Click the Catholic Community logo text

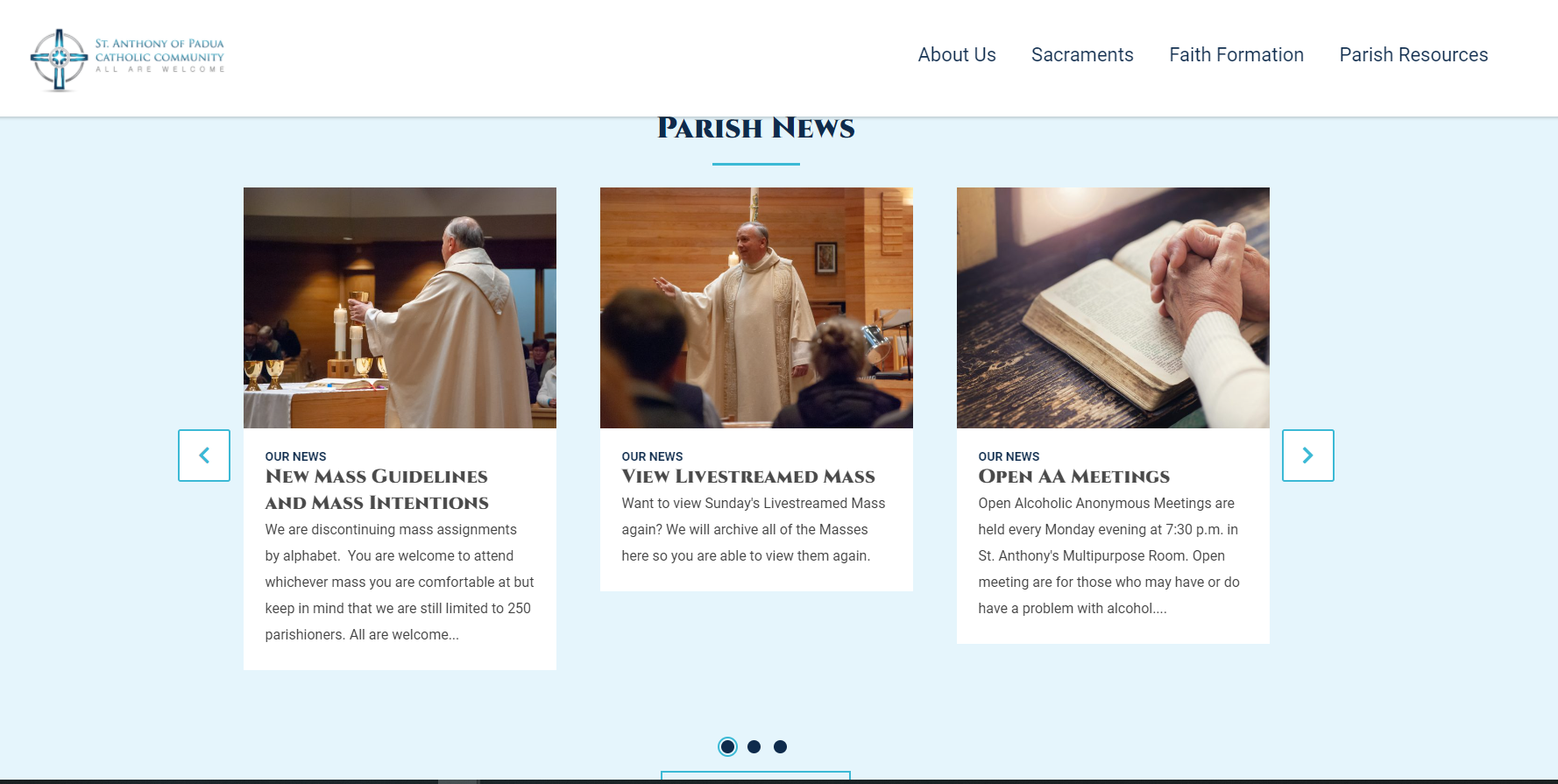coord(159,56)
